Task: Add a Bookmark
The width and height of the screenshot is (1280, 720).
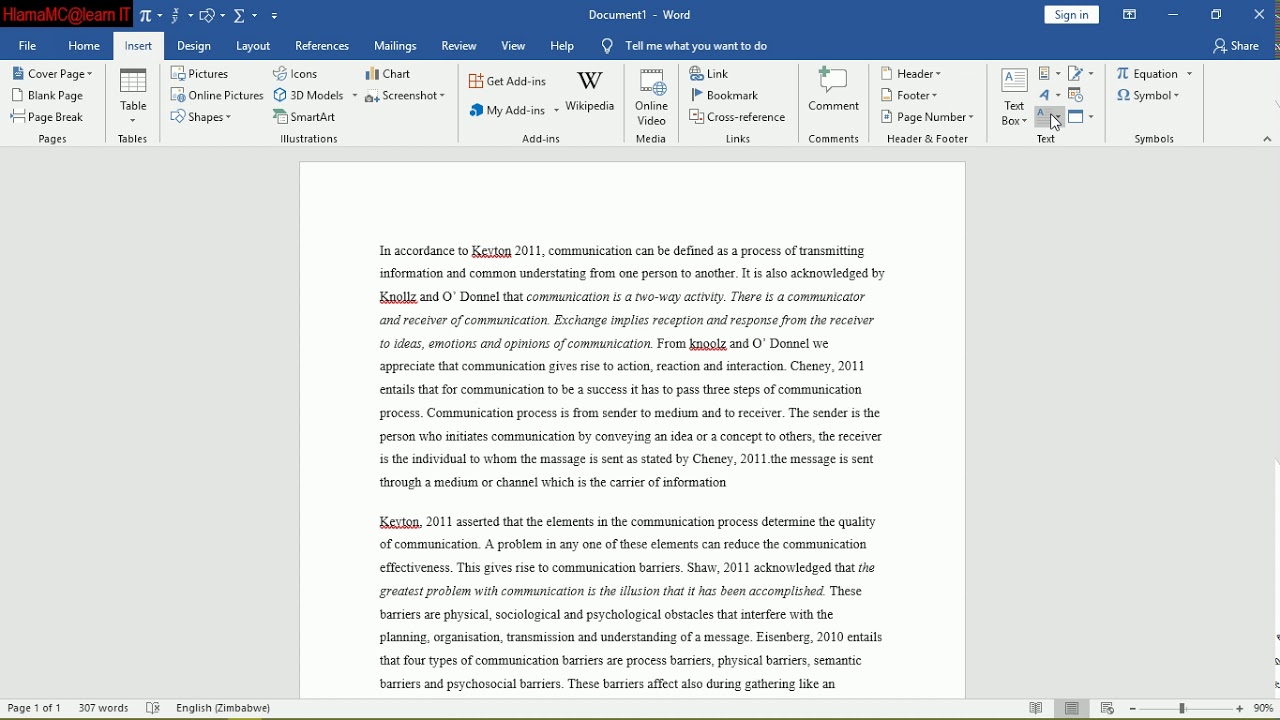Action: point(725,95)
